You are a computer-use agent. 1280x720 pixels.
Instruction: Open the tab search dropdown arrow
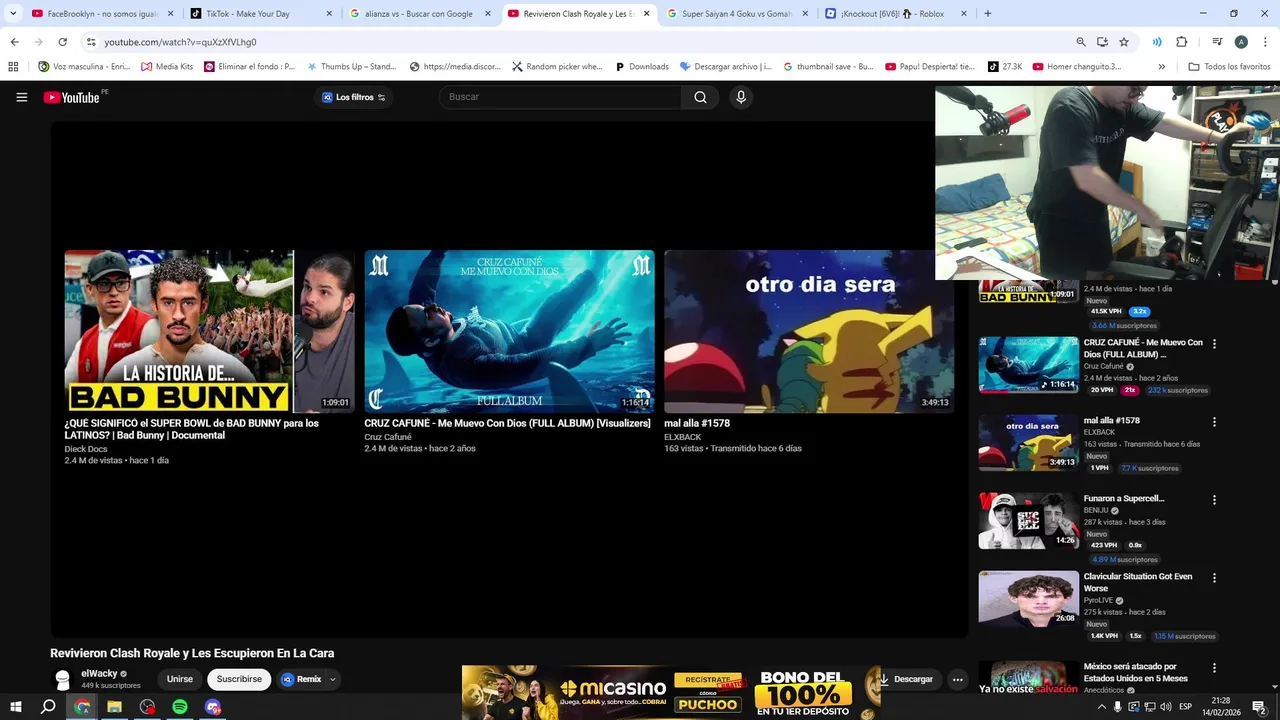pos(13,14)
